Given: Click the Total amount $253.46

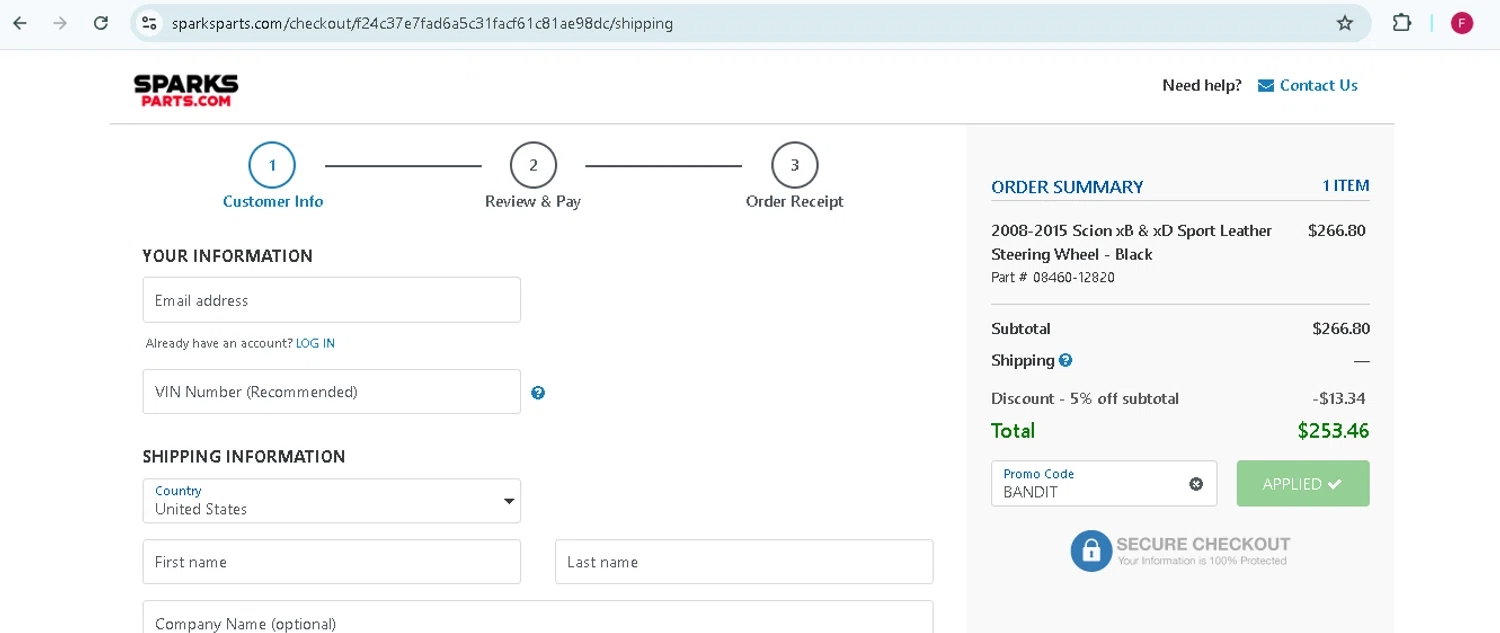Looking at the screenshot, I should 1333,431.
